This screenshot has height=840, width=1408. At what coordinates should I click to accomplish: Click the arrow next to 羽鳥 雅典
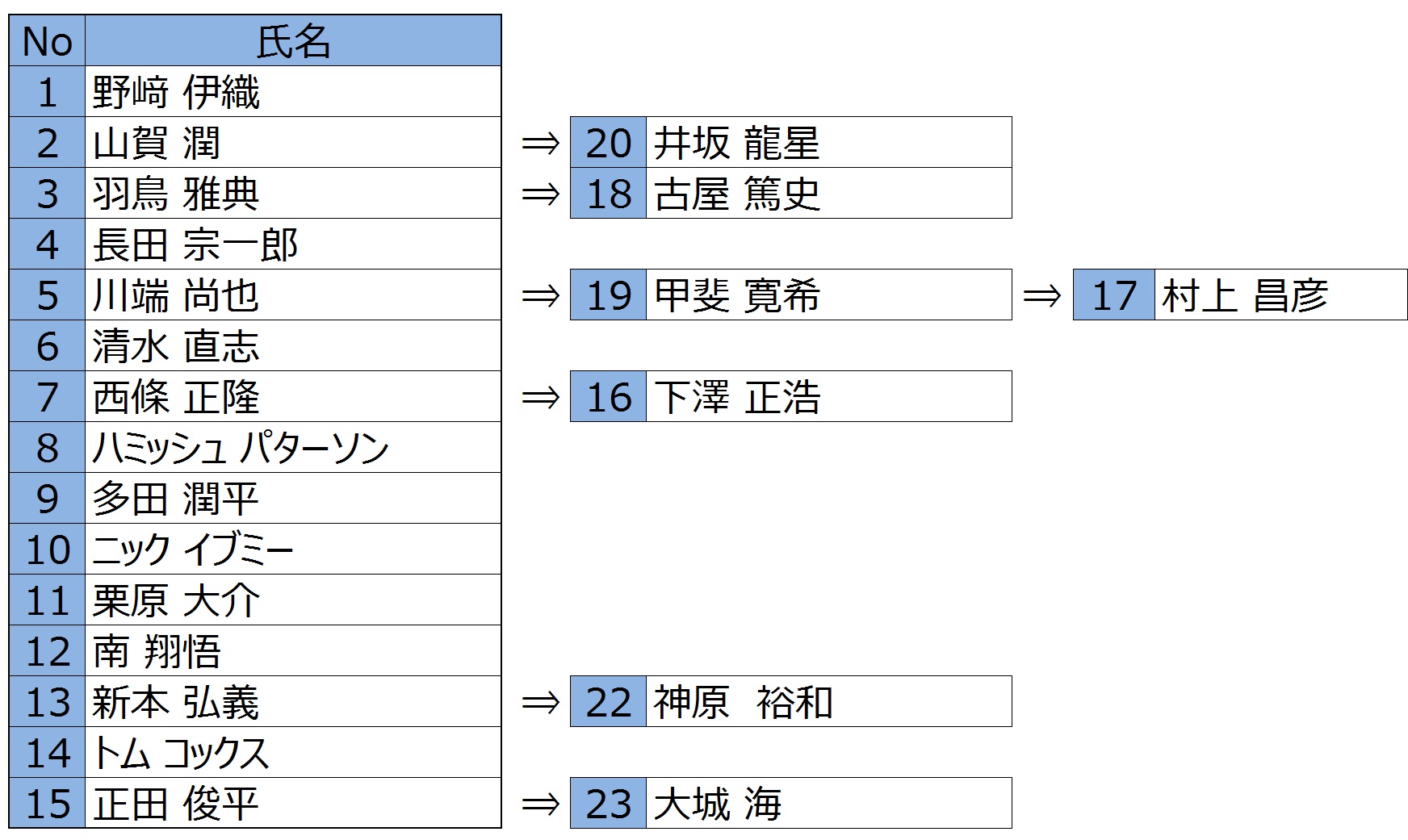[x=540, y=194]
